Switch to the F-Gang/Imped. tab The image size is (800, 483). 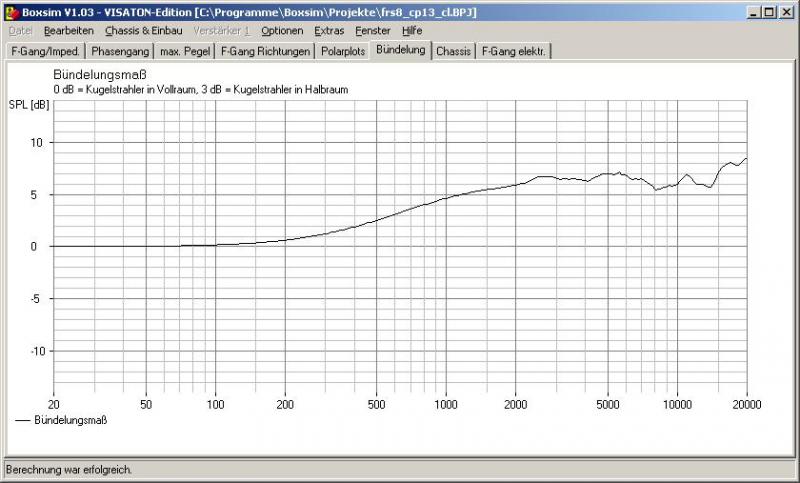pos(44,51)
